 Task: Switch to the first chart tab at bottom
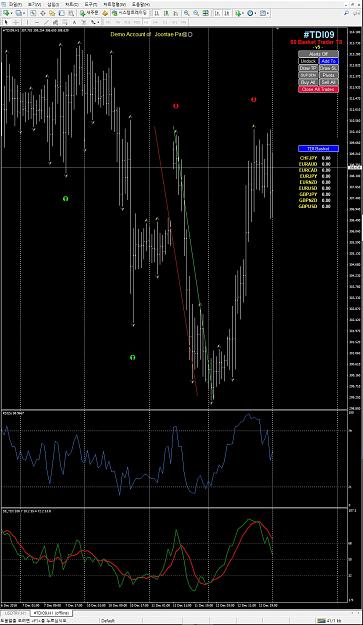[16, 612]
